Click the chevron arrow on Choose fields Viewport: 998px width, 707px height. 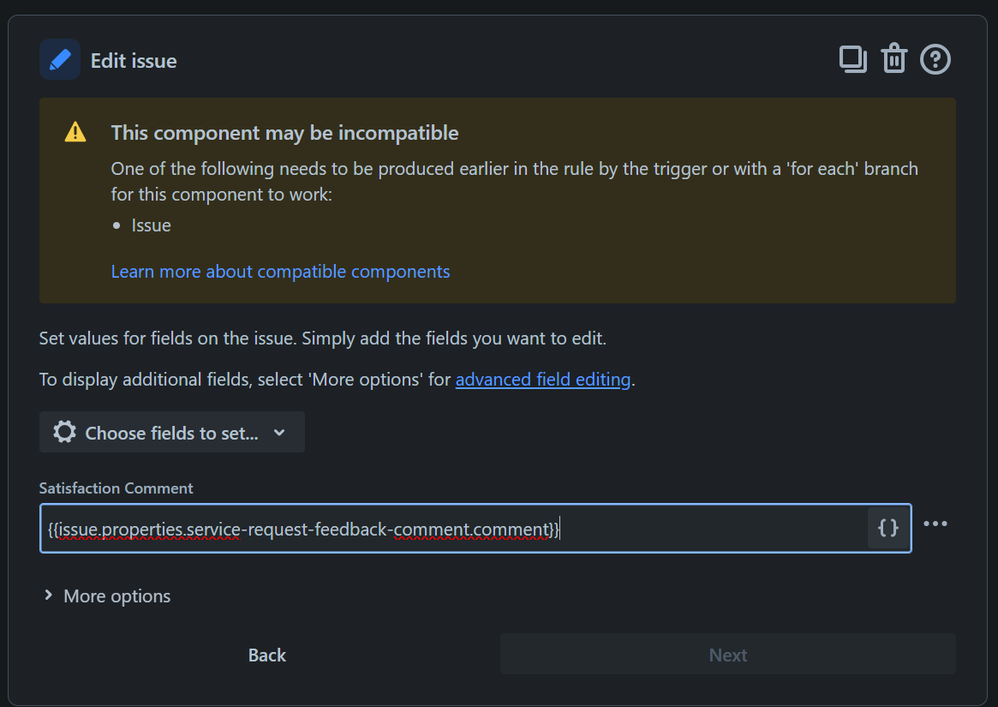coord(279,433)
